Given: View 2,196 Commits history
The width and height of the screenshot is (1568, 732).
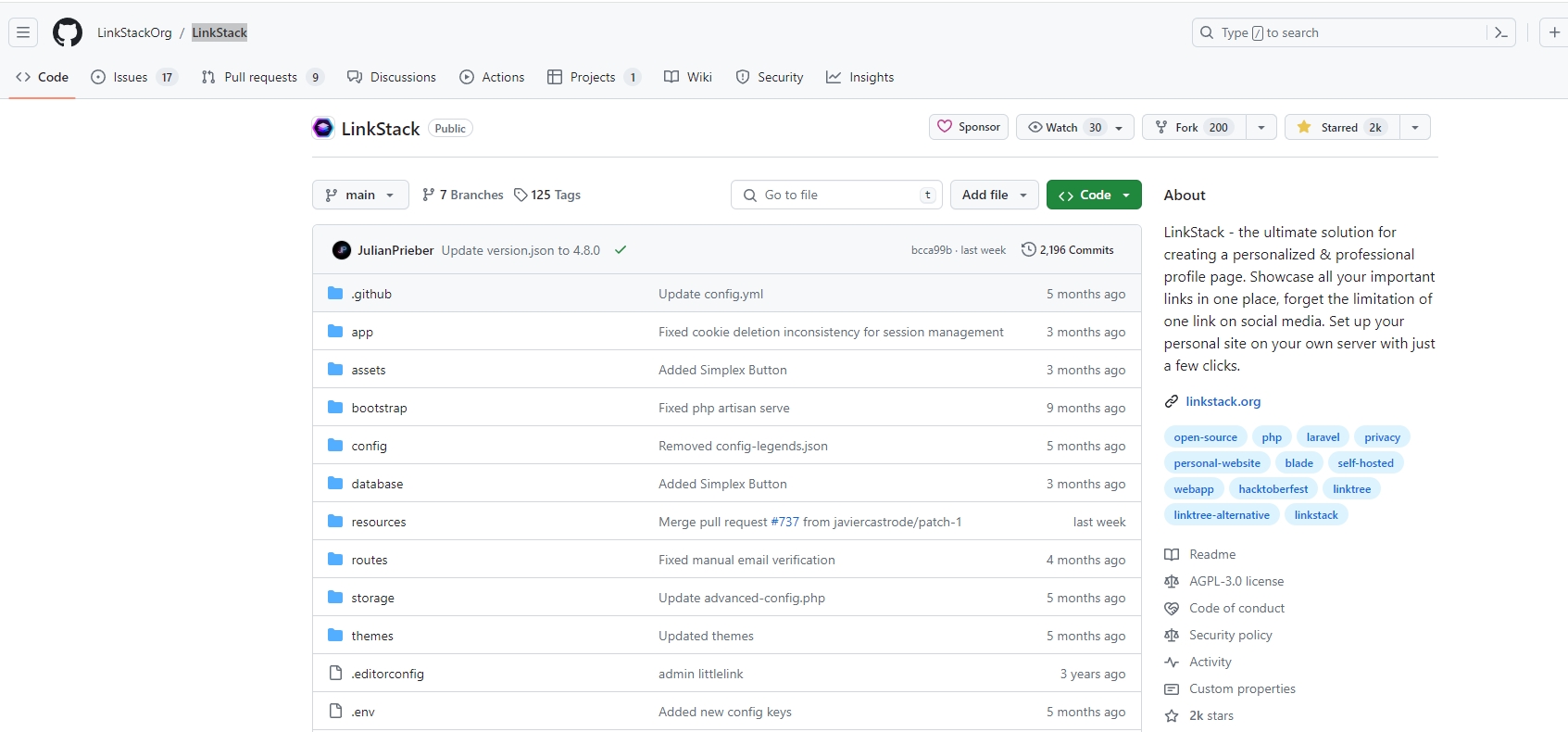Looking at the screenshot, I should click(x=1067, y=250).
